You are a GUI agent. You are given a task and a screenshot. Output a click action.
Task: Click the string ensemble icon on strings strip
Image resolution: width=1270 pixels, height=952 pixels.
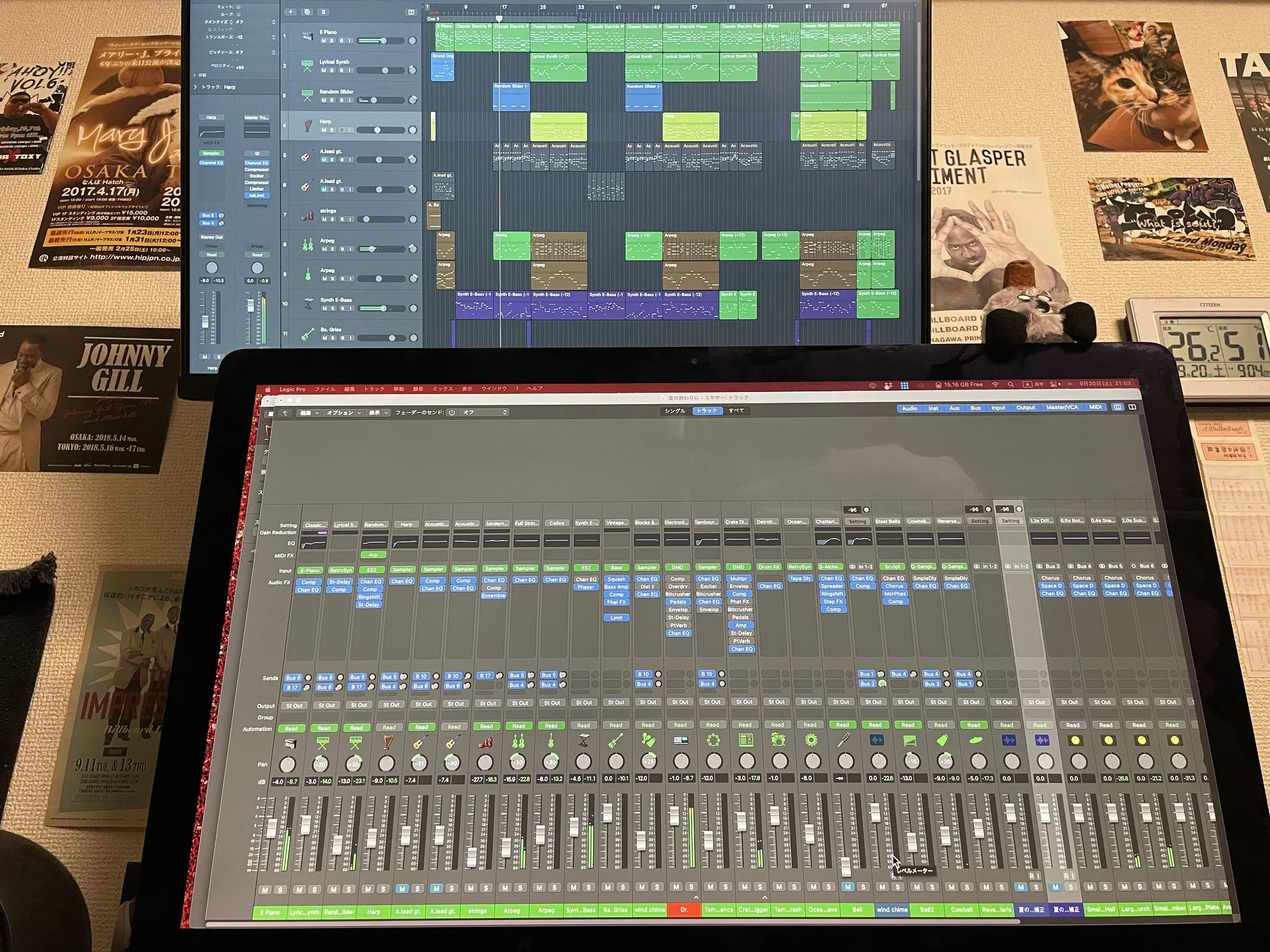pyautogui.click(x=486, y=742)
